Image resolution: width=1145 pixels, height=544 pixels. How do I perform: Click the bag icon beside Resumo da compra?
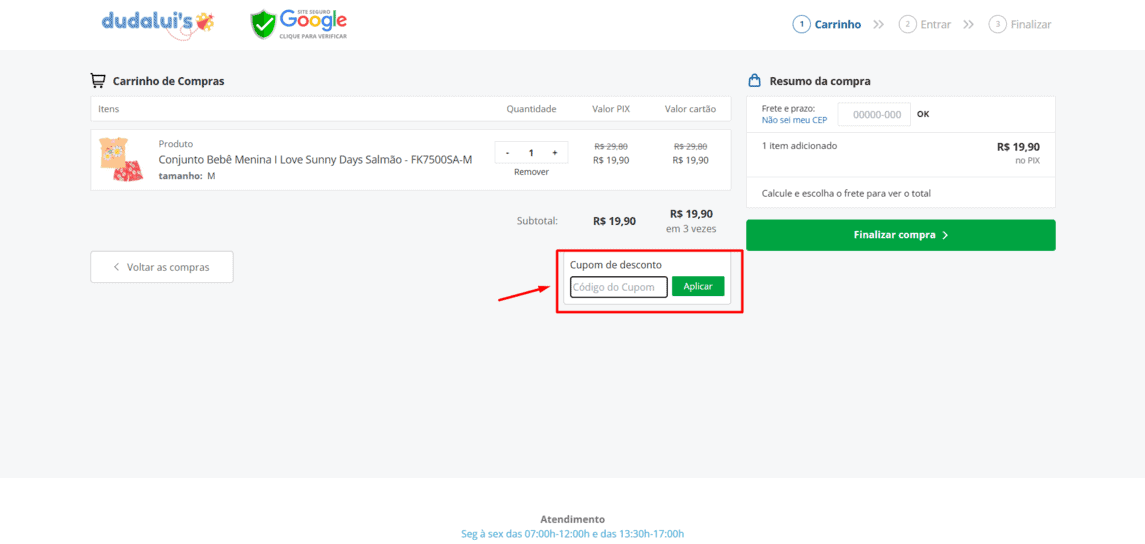pyautogui.click(x=755, y=80)
